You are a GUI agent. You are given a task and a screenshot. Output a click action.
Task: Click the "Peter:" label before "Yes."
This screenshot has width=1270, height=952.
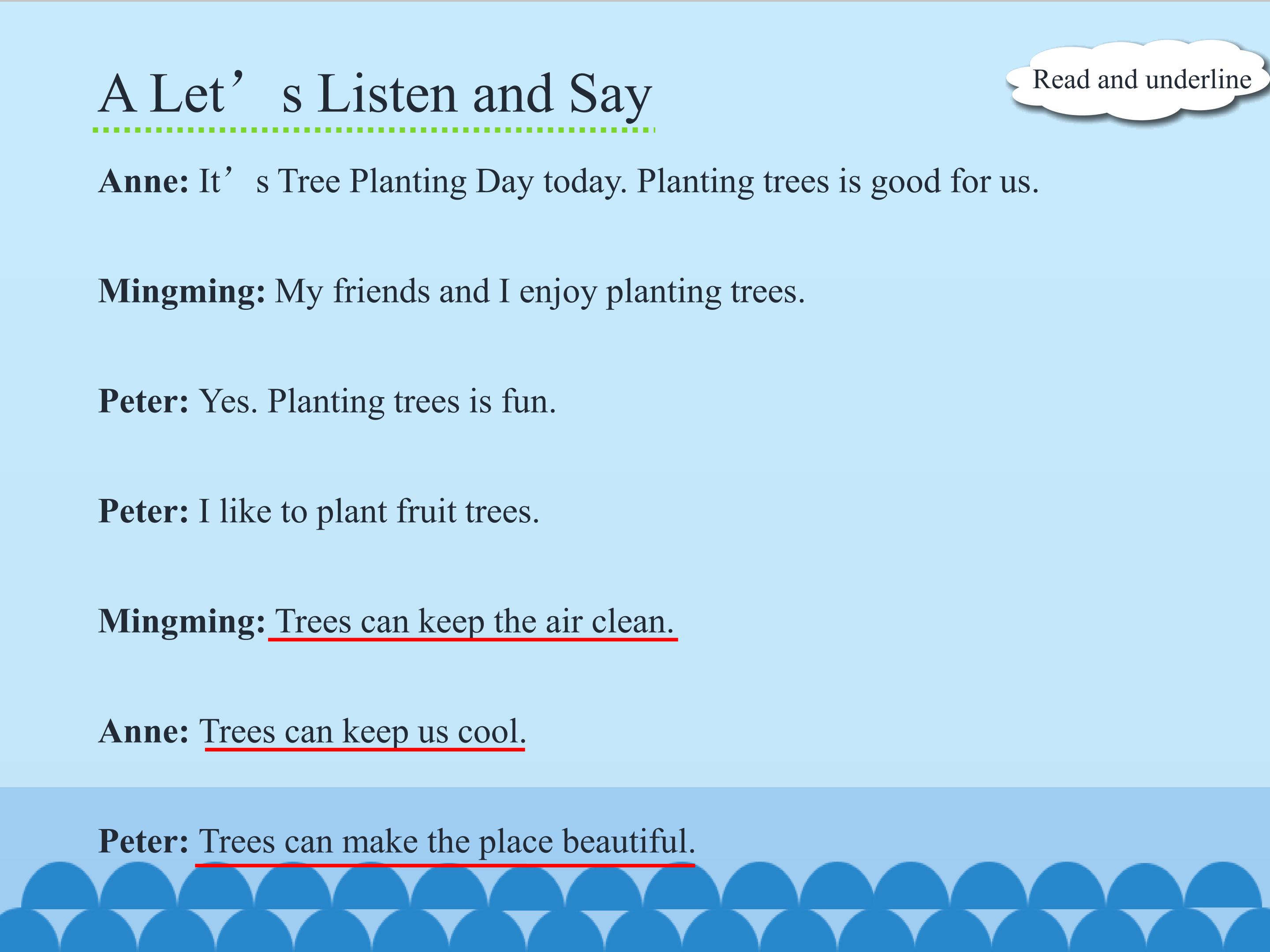coord(143,401)
